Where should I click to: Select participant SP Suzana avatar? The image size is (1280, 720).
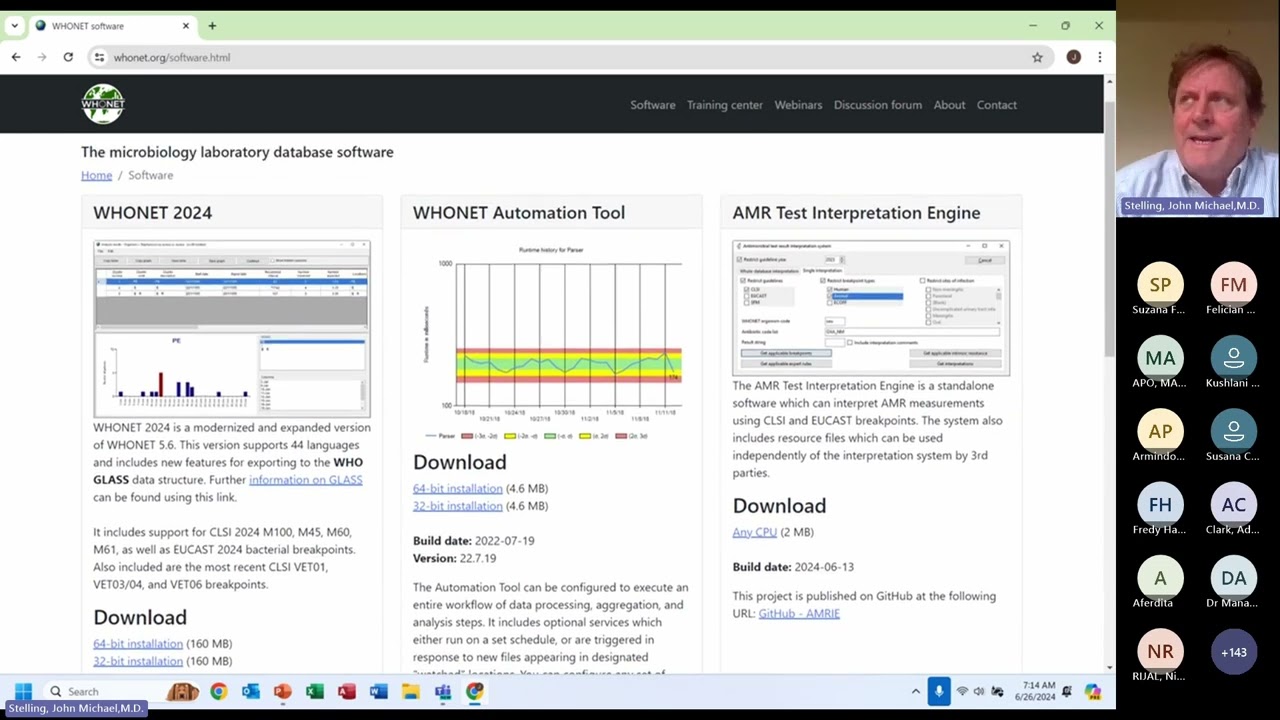[x=1160, y=285]
